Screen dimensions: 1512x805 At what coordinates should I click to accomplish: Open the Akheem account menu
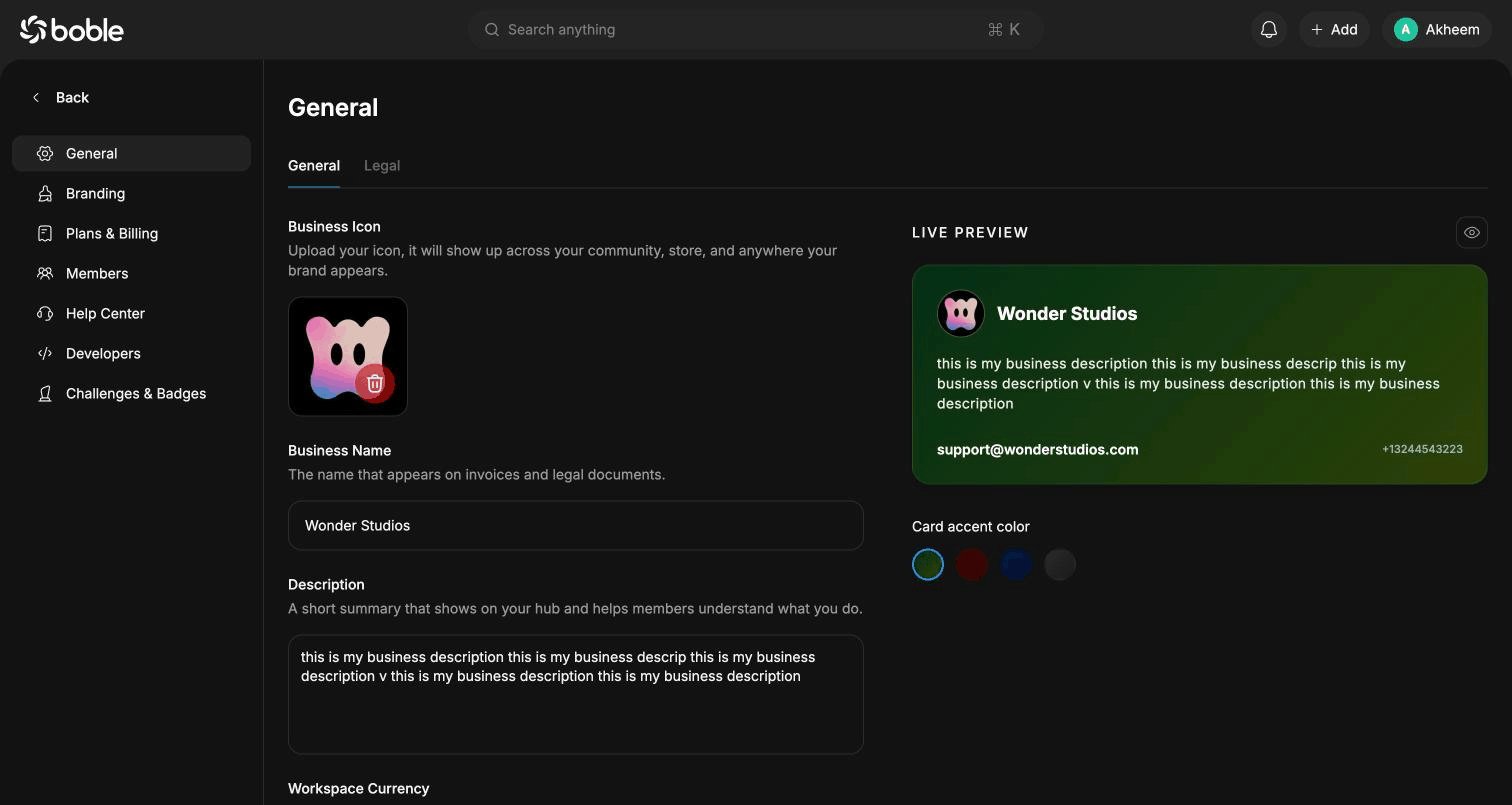coord(1437,30)
